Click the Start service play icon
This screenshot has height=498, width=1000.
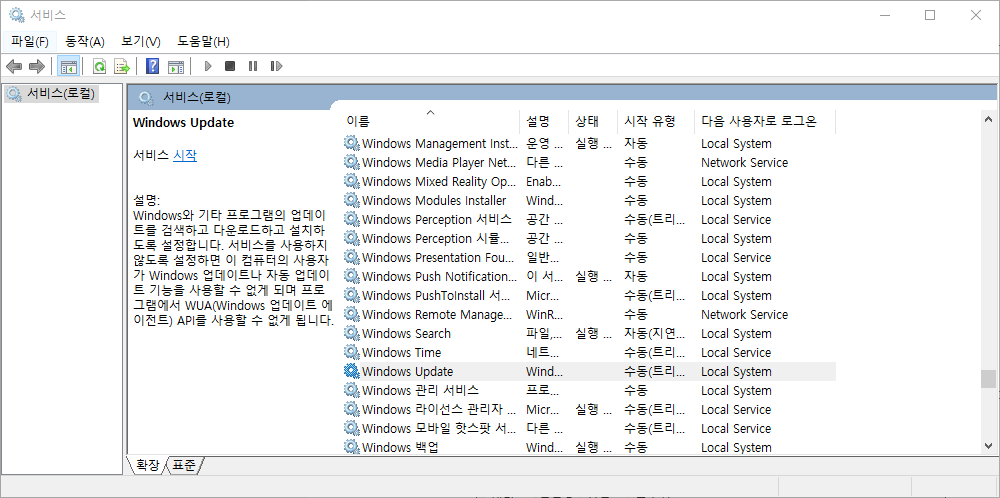207,66
